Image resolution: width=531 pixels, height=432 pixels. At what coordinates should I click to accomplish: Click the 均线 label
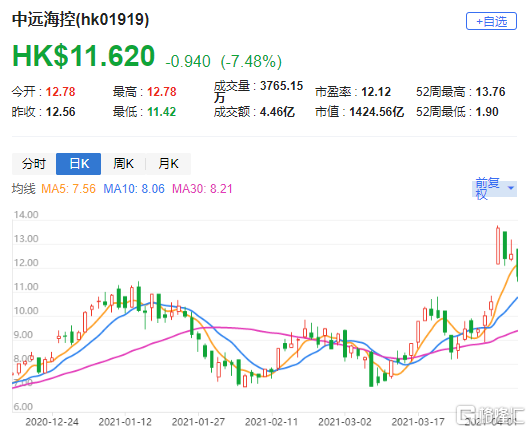point(24,189)
